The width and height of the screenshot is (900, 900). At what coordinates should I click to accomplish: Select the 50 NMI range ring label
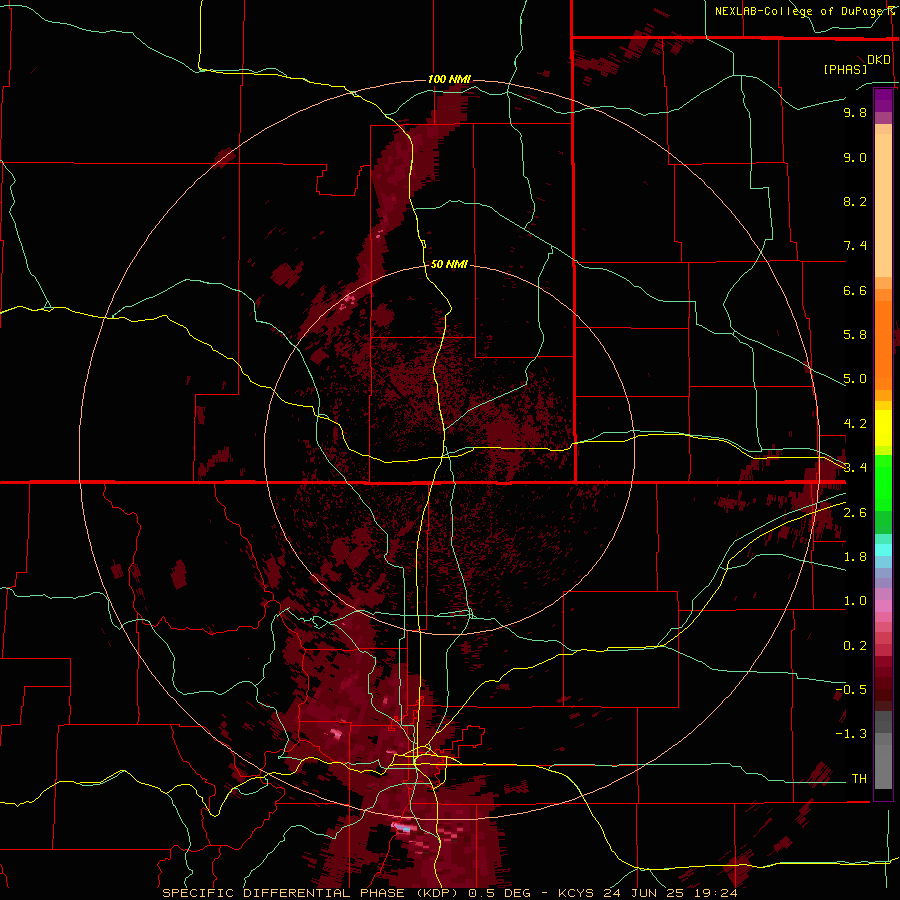click(449, 264)
